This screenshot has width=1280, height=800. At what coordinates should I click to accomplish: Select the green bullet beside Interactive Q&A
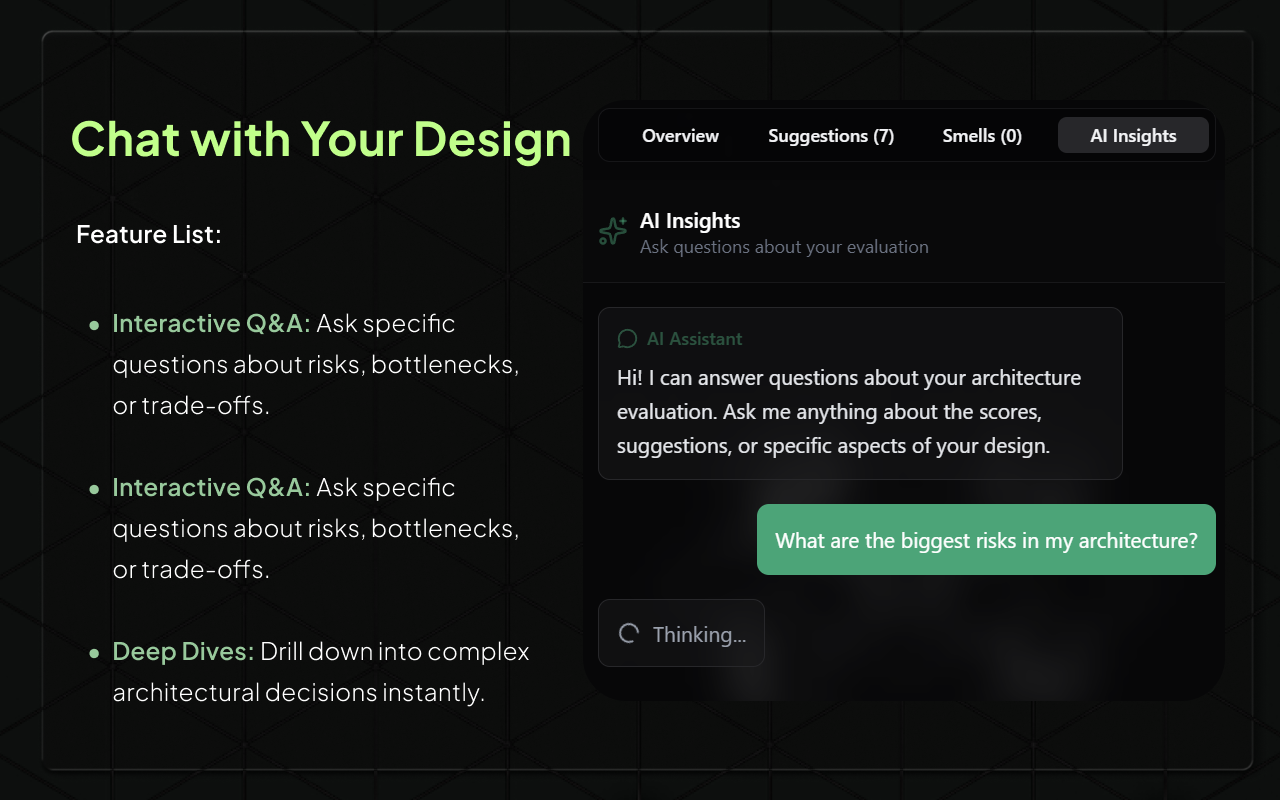coord(95,324)
